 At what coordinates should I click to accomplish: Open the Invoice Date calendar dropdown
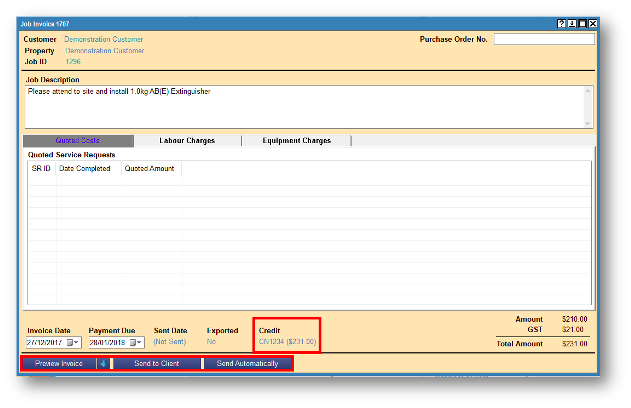72,342
